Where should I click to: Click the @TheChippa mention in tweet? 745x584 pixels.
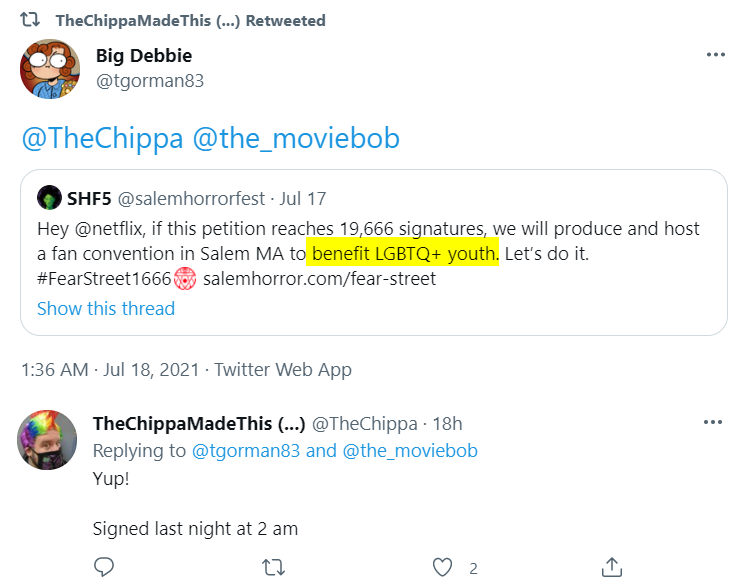[x=102, y=138]
